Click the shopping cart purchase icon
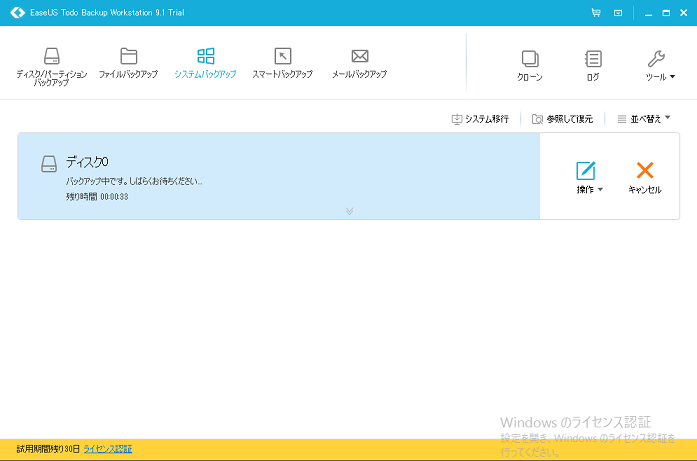The width and height of the screenshot is (697, 461). coord(596,13)
